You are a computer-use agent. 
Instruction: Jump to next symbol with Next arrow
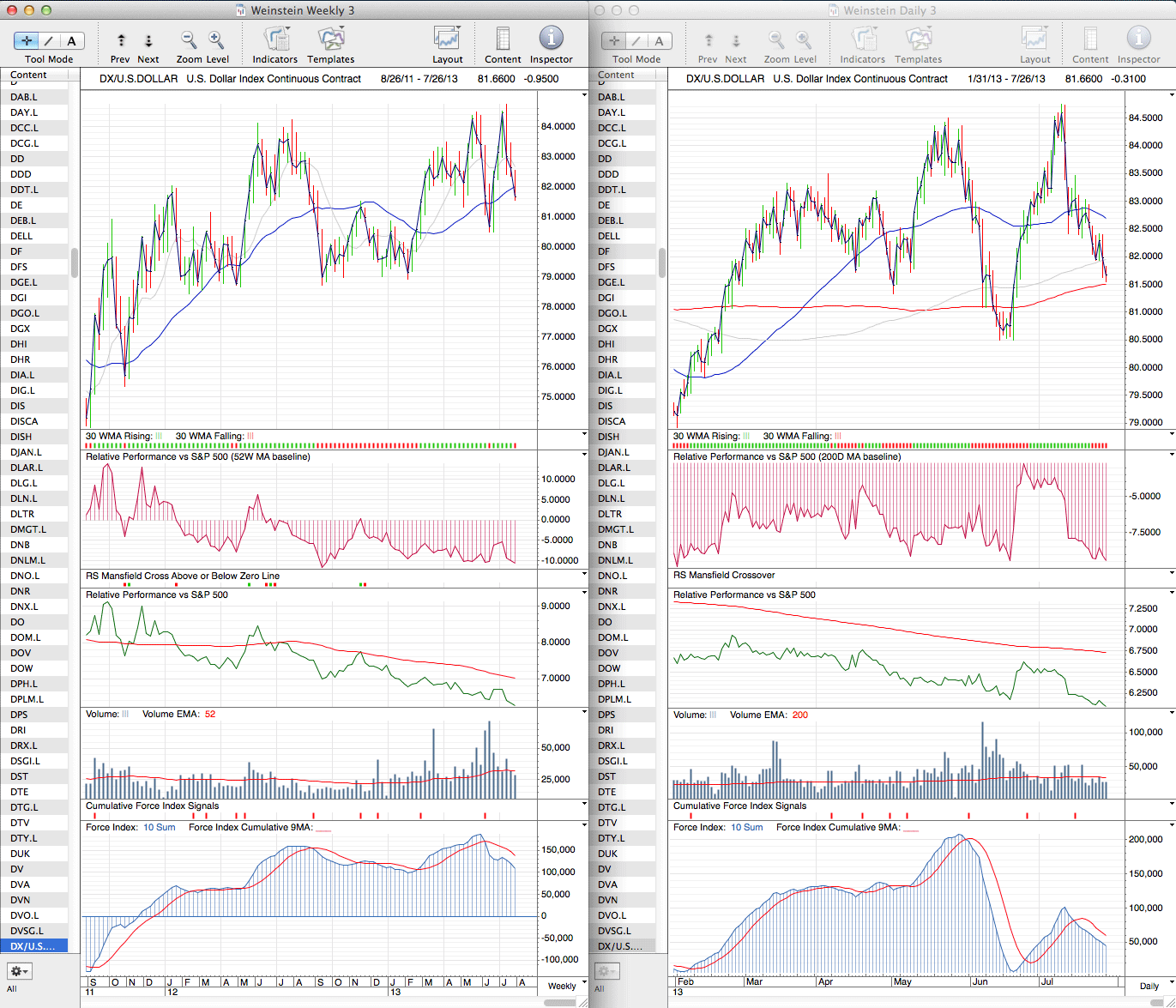pos(148,40)
